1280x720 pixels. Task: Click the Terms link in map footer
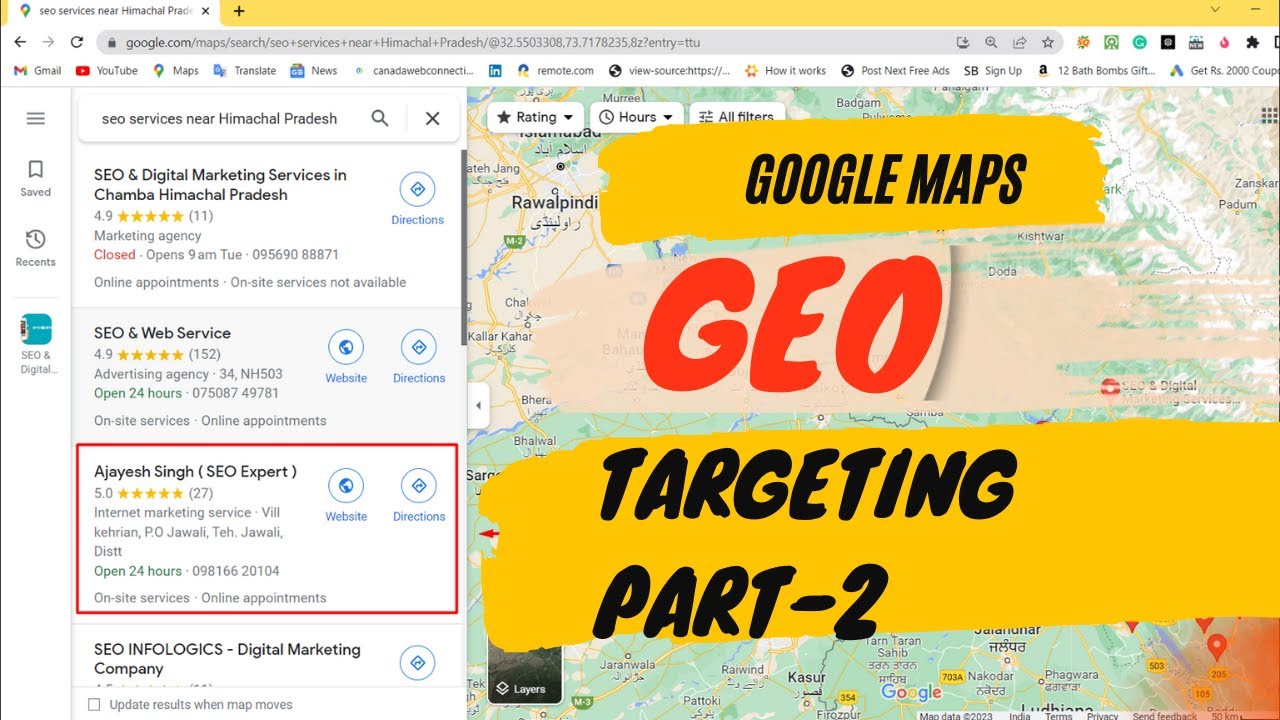tap(1058, 716)
